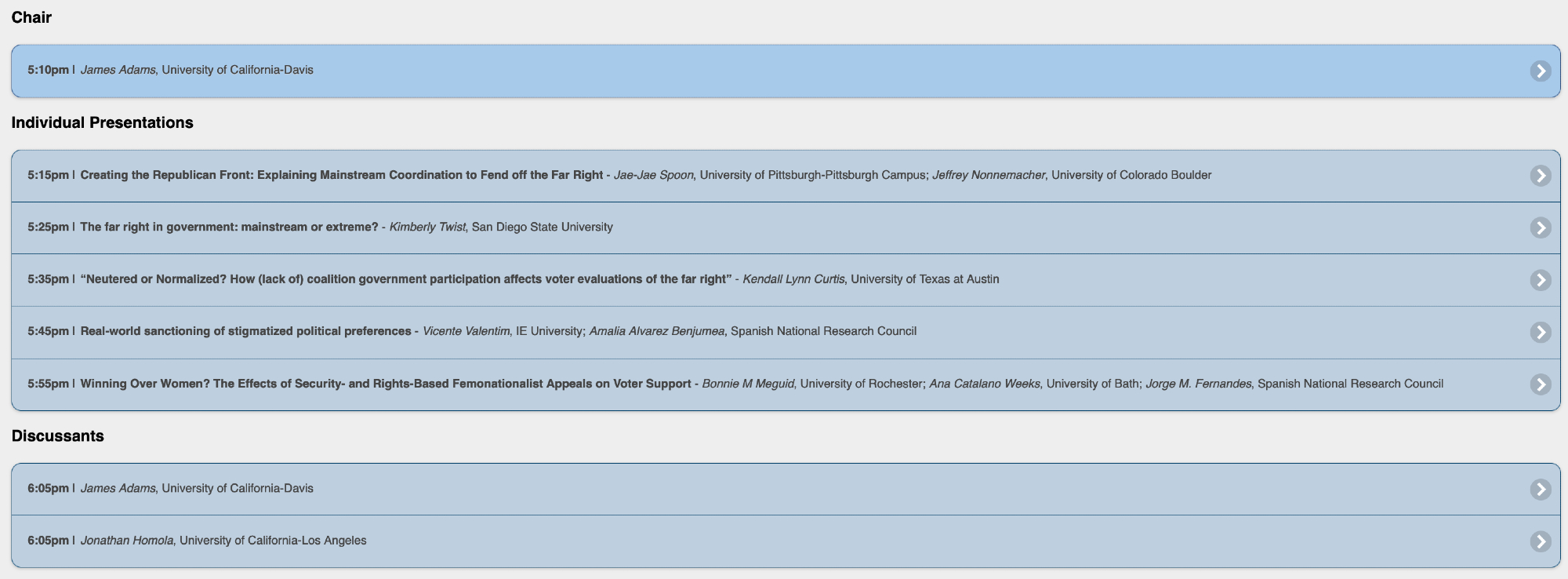Click the arrow on James Adams' 6:05pm discussant row

coord(1540,489)
